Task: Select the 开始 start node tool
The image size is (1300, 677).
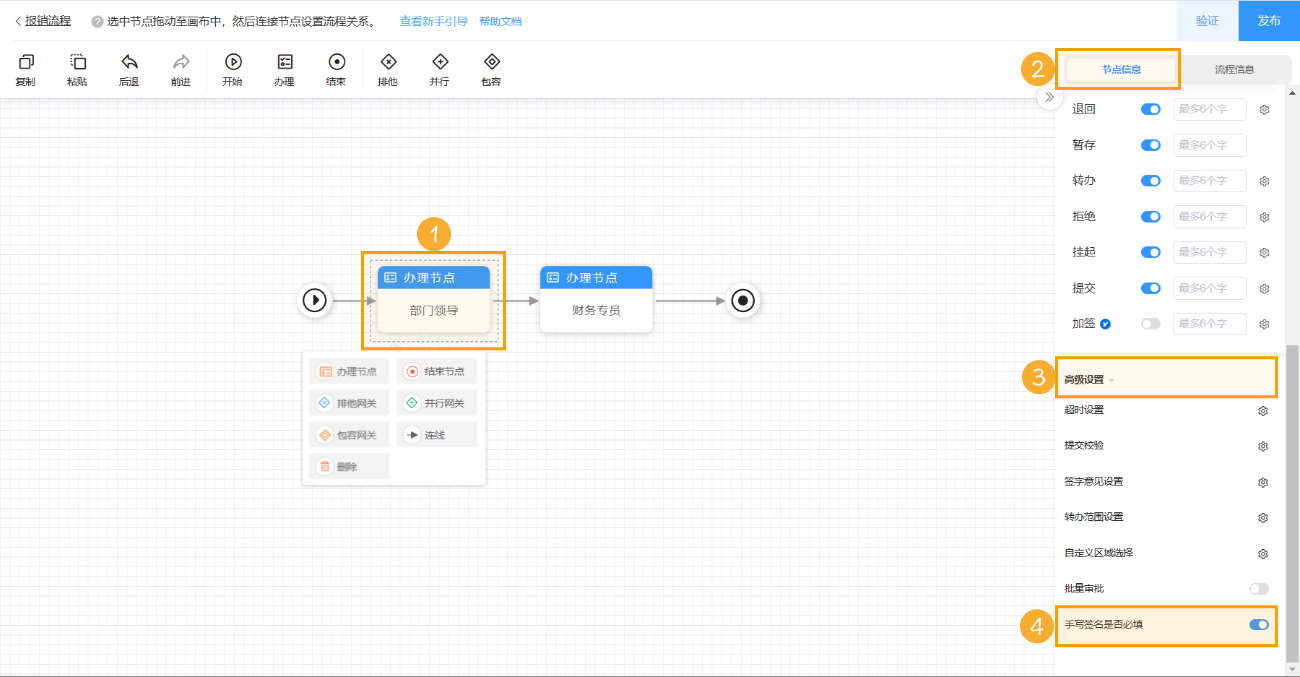Action: [232, 63]
